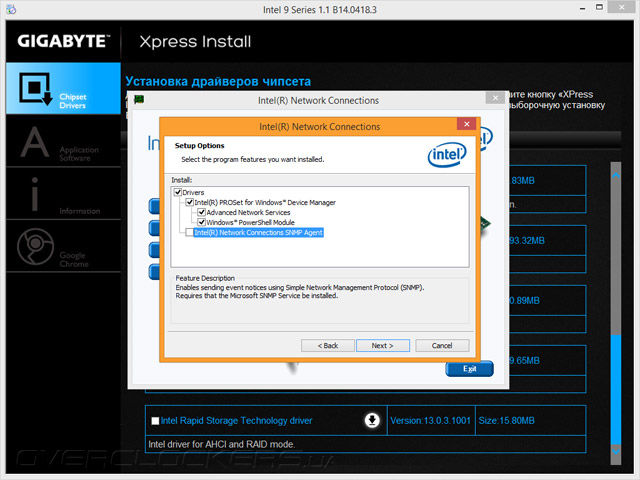Select the Advanced Network Services label
Viewport: 640px width, 480px height.
pos(248,212)
